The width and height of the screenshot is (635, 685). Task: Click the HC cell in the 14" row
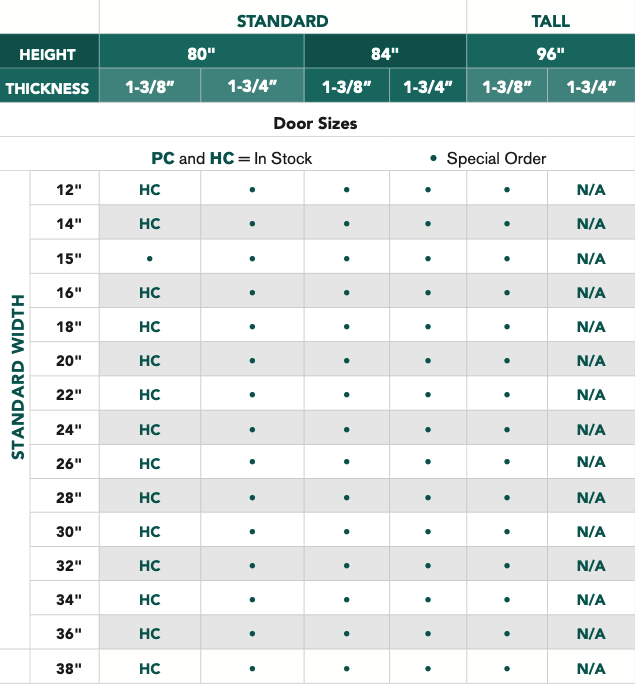149,224
